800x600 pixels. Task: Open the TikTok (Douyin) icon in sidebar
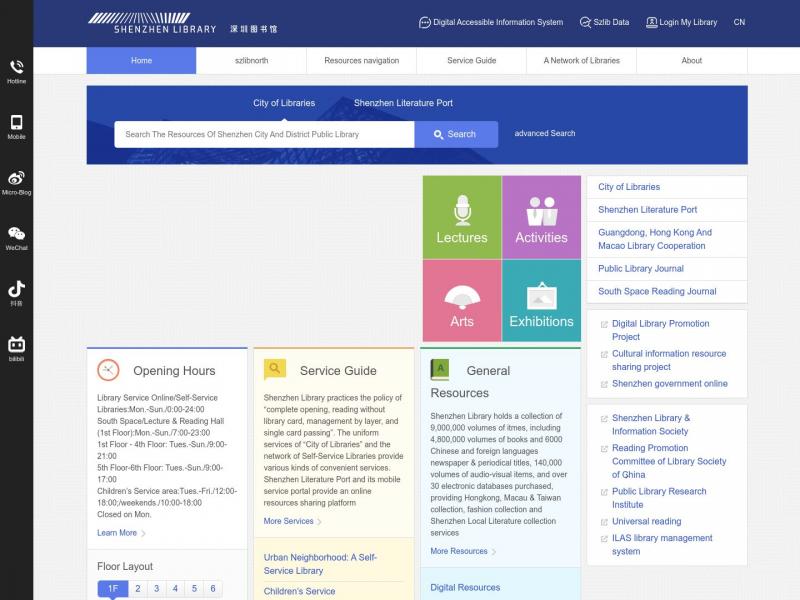[x=16, y=289]
